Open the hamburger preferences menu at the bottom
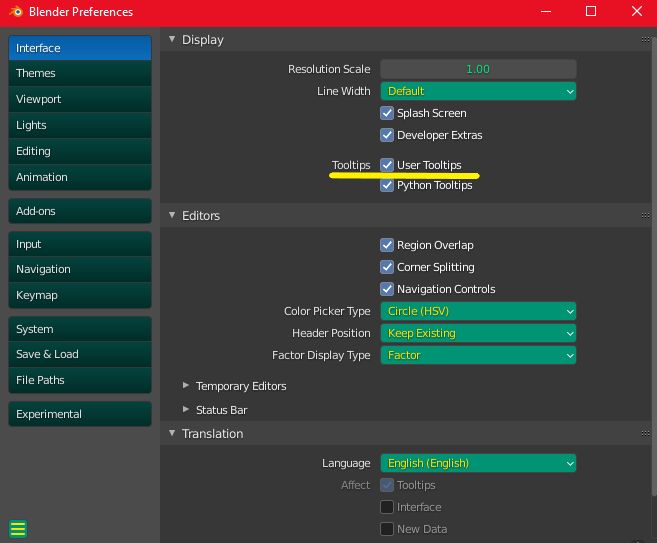 point(18,529)
